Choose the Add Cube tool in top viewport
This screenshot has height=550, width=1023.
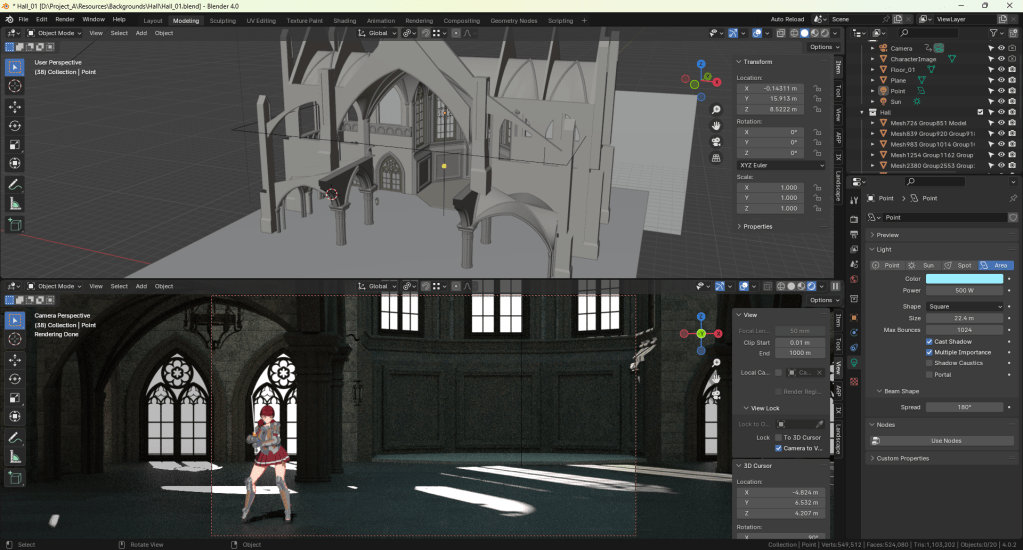pos(15,226)
